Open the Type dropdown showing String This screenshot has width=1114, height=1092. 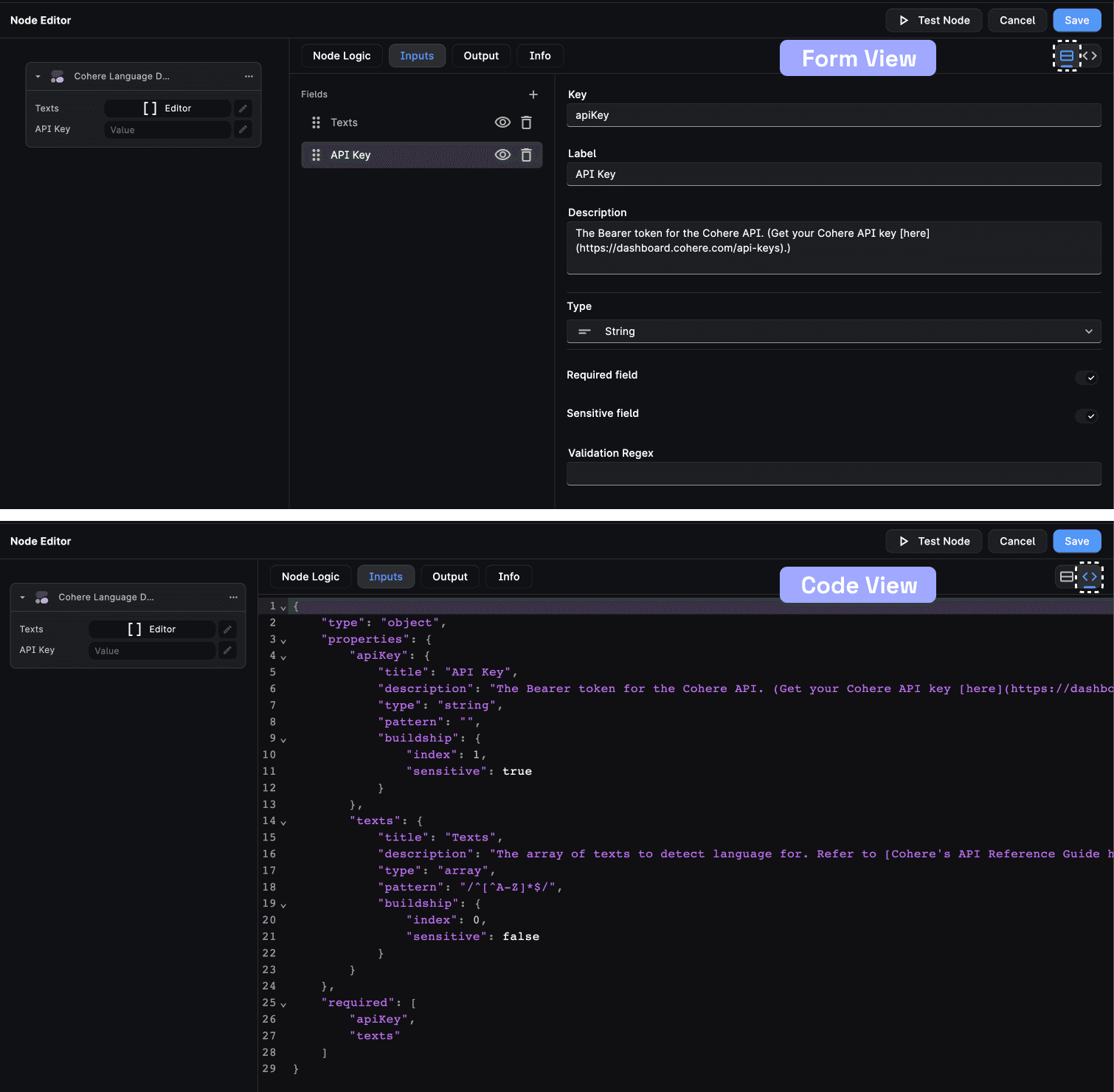coord(834,331)
